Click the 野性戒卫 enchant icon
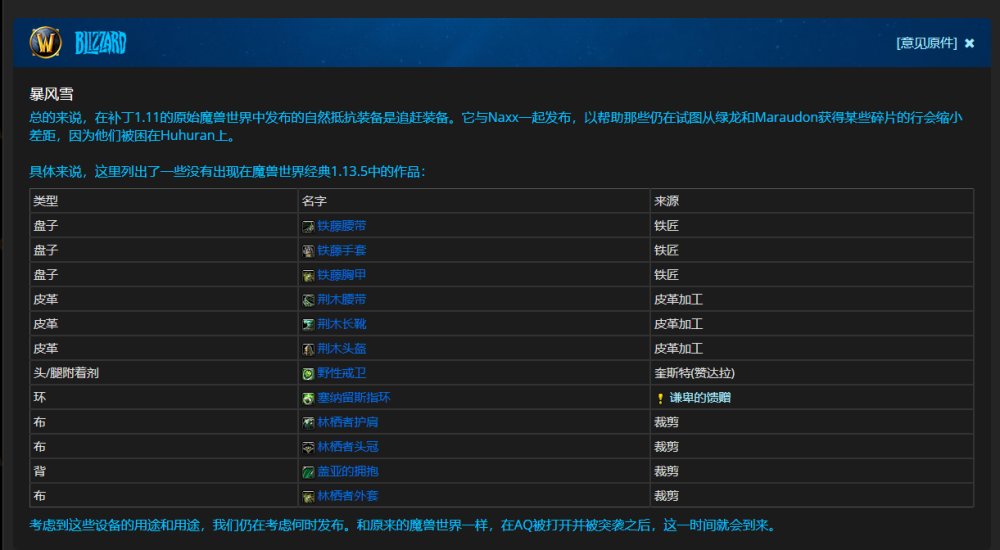 (308, 374)
